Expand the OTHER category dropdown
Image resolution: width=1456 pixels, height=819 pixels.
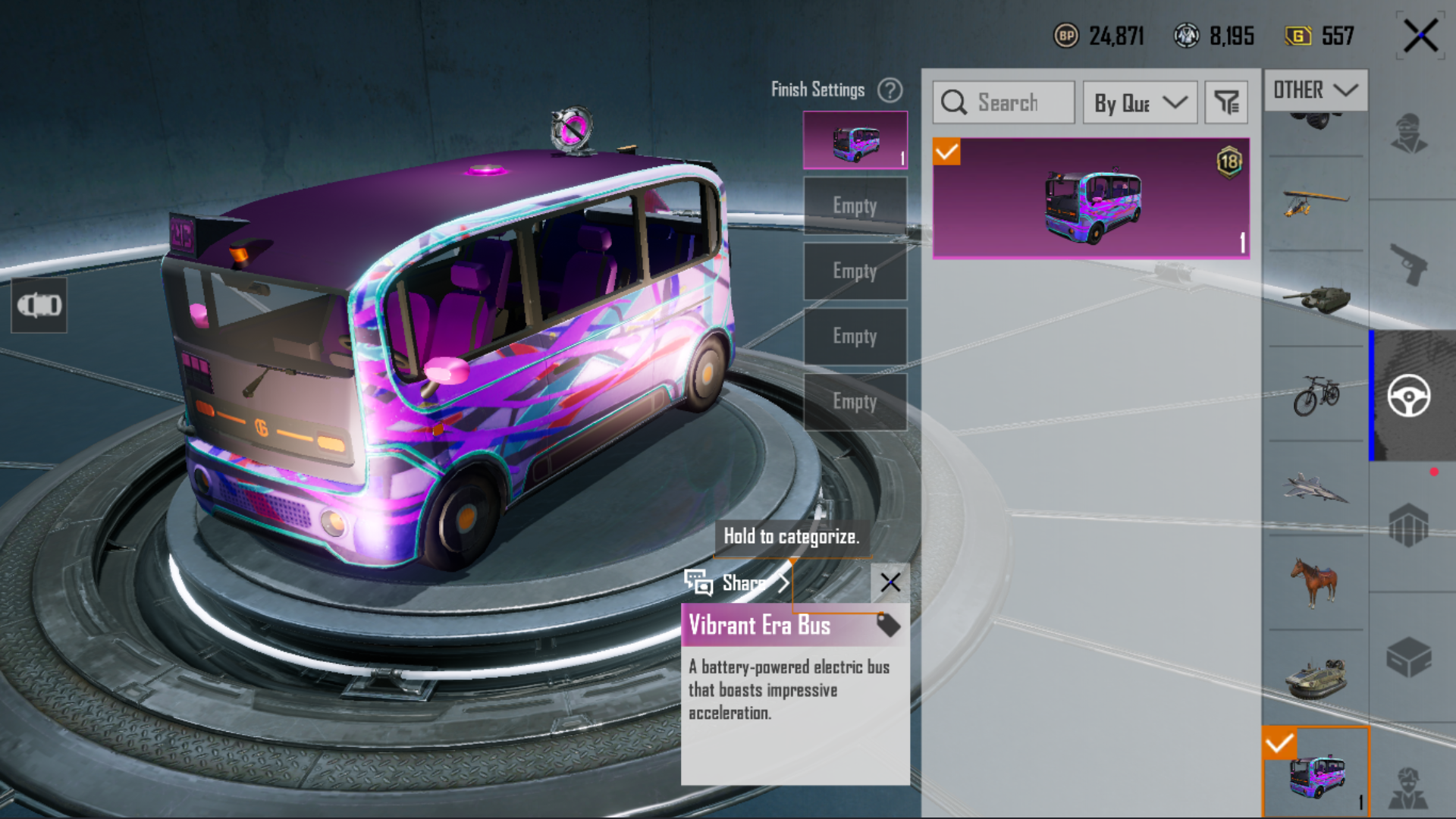(1316, 90)
